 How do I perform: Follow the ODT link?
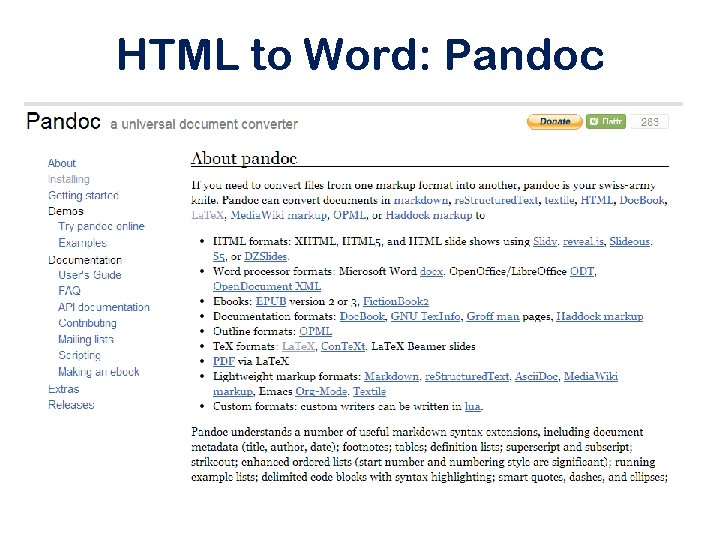[x=582, y=272]
